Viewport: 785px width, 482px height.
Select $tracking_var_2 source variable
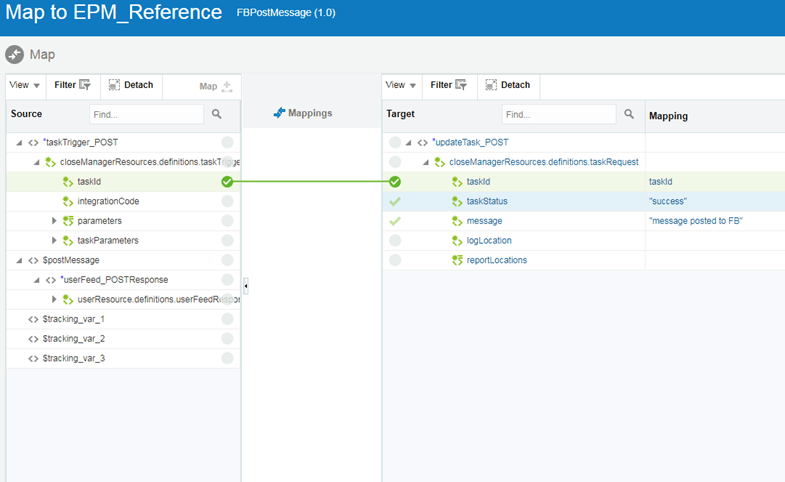point(74,338)
